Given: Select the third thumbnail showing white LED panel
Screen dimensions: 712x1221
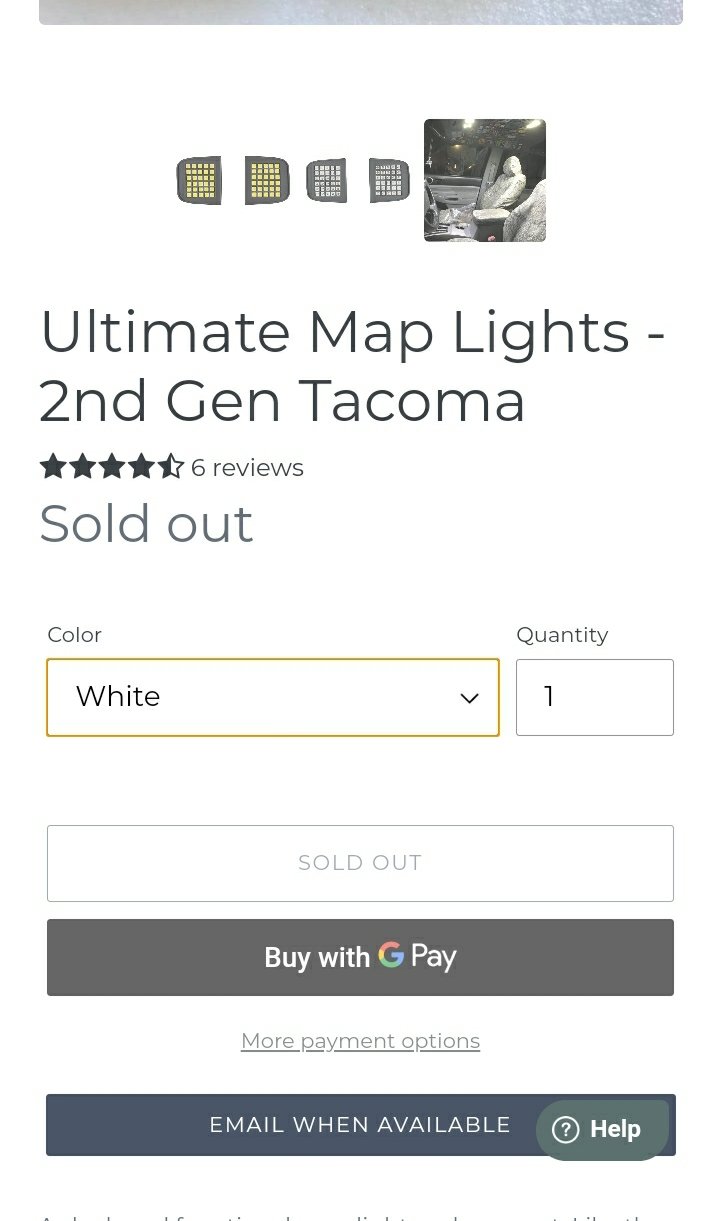Looking at the screenshot, I should [x=327, y=181].
